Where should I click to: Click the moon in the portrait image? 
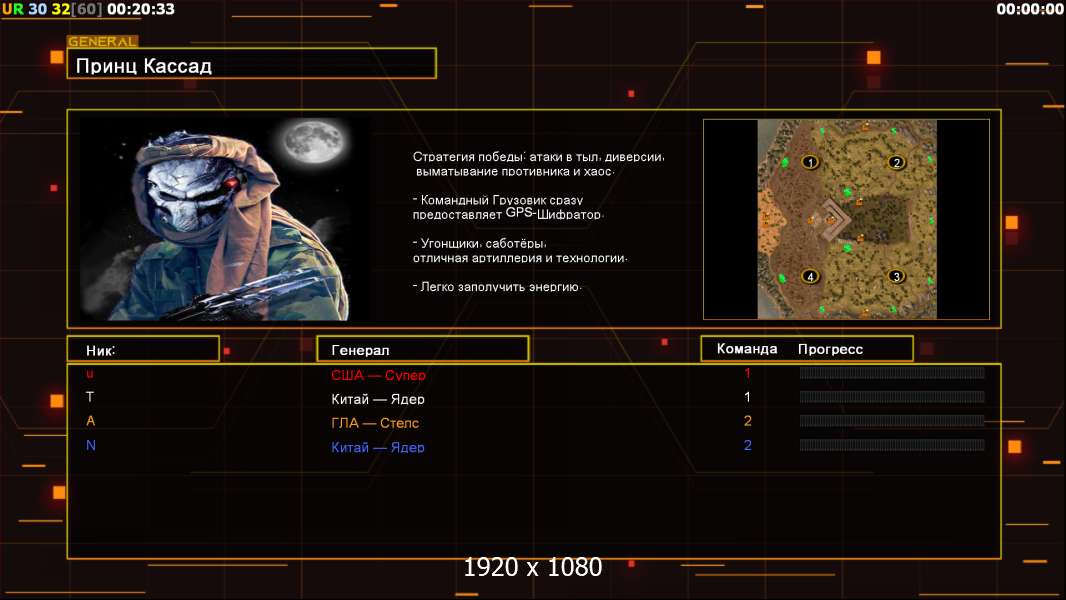point(314,141)
